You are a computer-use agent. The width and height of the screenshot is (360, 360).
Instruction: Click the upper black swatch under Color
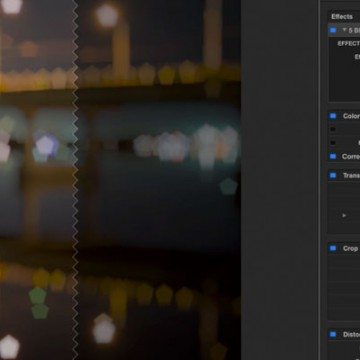click(x=332, y=129)
